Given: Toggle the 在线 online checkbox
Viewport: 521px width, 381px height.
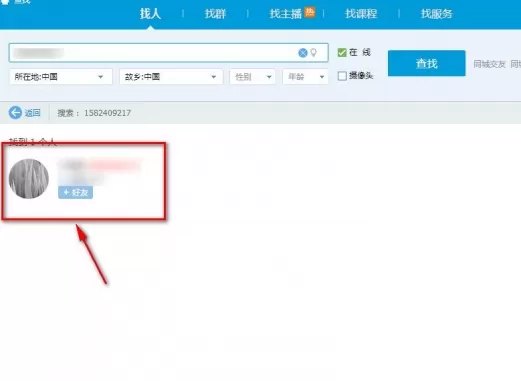Looking at the screenshot, I should 342,52.
